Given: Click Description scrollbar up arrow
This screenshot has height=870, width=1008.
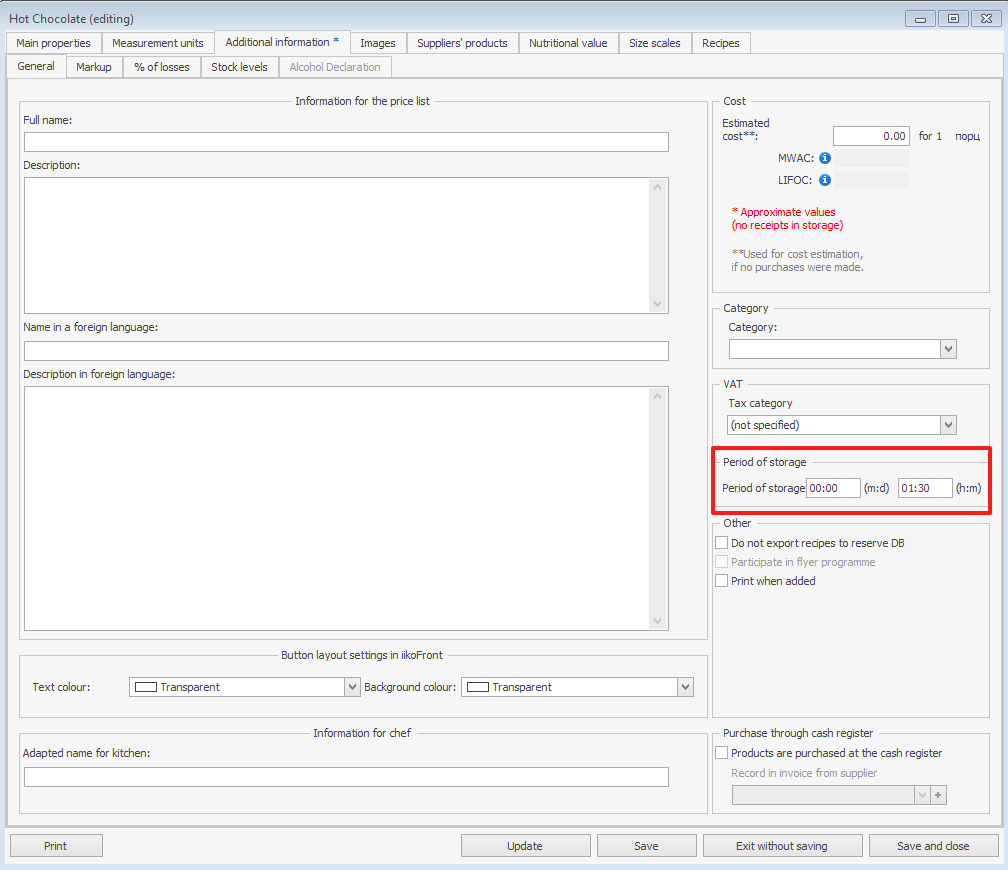Looking at the screenshot, I should click(x=657, y=187).
